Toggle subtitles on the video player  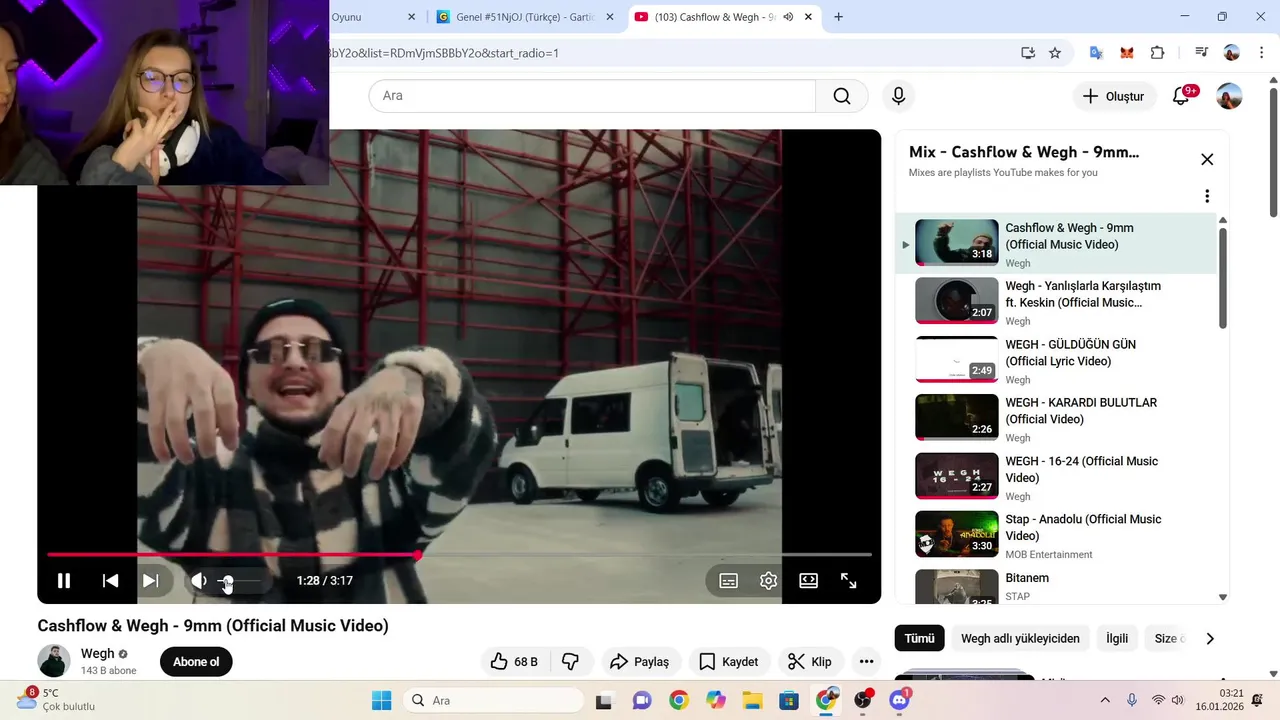(x=729, y=580)
